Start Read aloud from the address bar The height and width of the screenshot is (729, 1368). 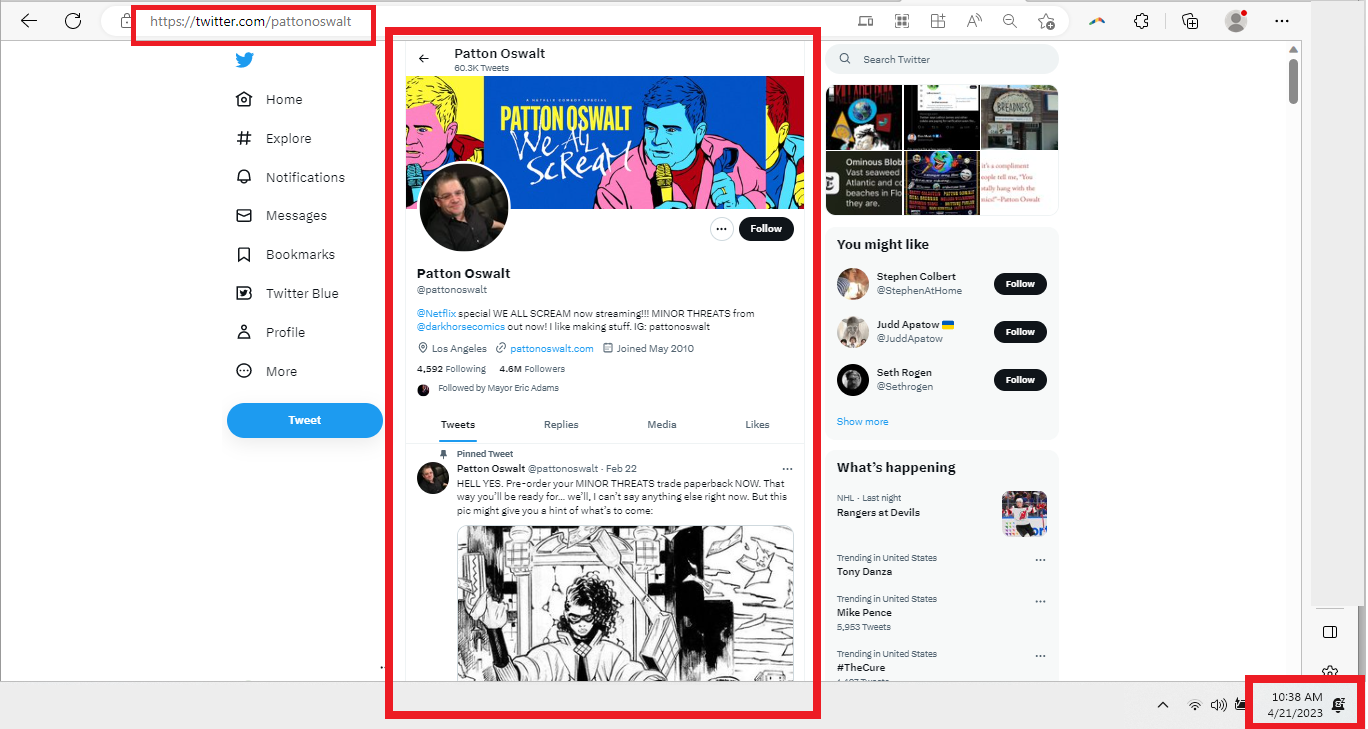pos(974,21)
